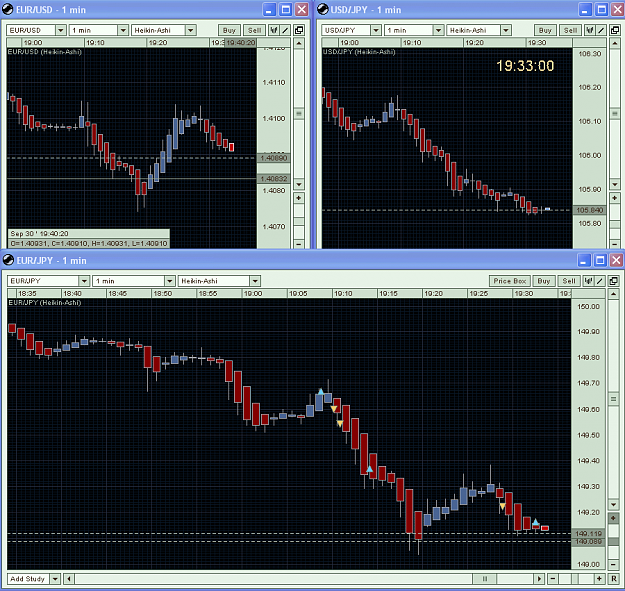Click Sell in the EUR/USD window

point(254,30)
